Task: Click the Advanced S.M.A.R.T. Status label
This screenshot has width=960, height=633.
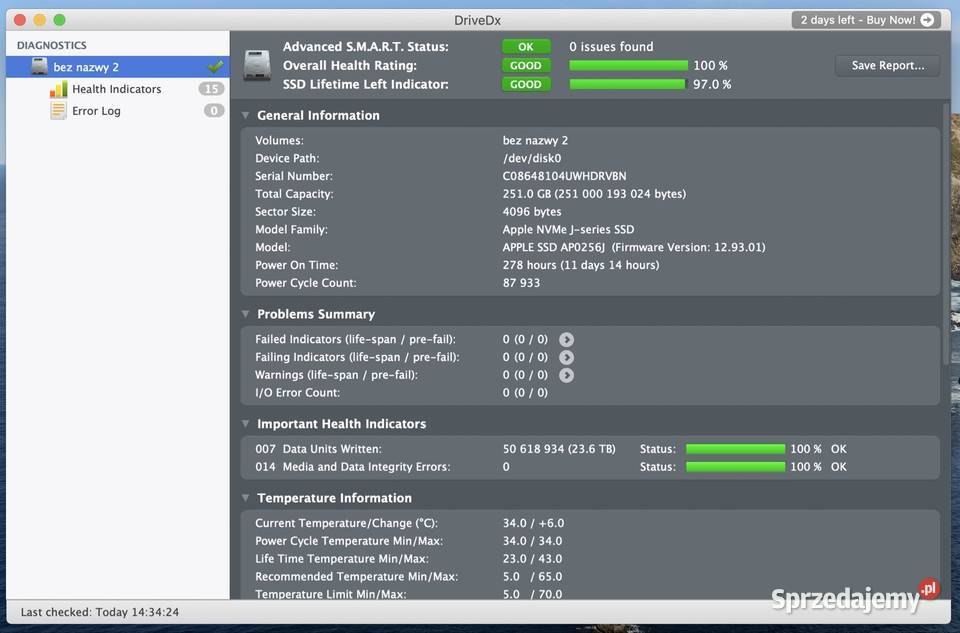Action: 366,47
